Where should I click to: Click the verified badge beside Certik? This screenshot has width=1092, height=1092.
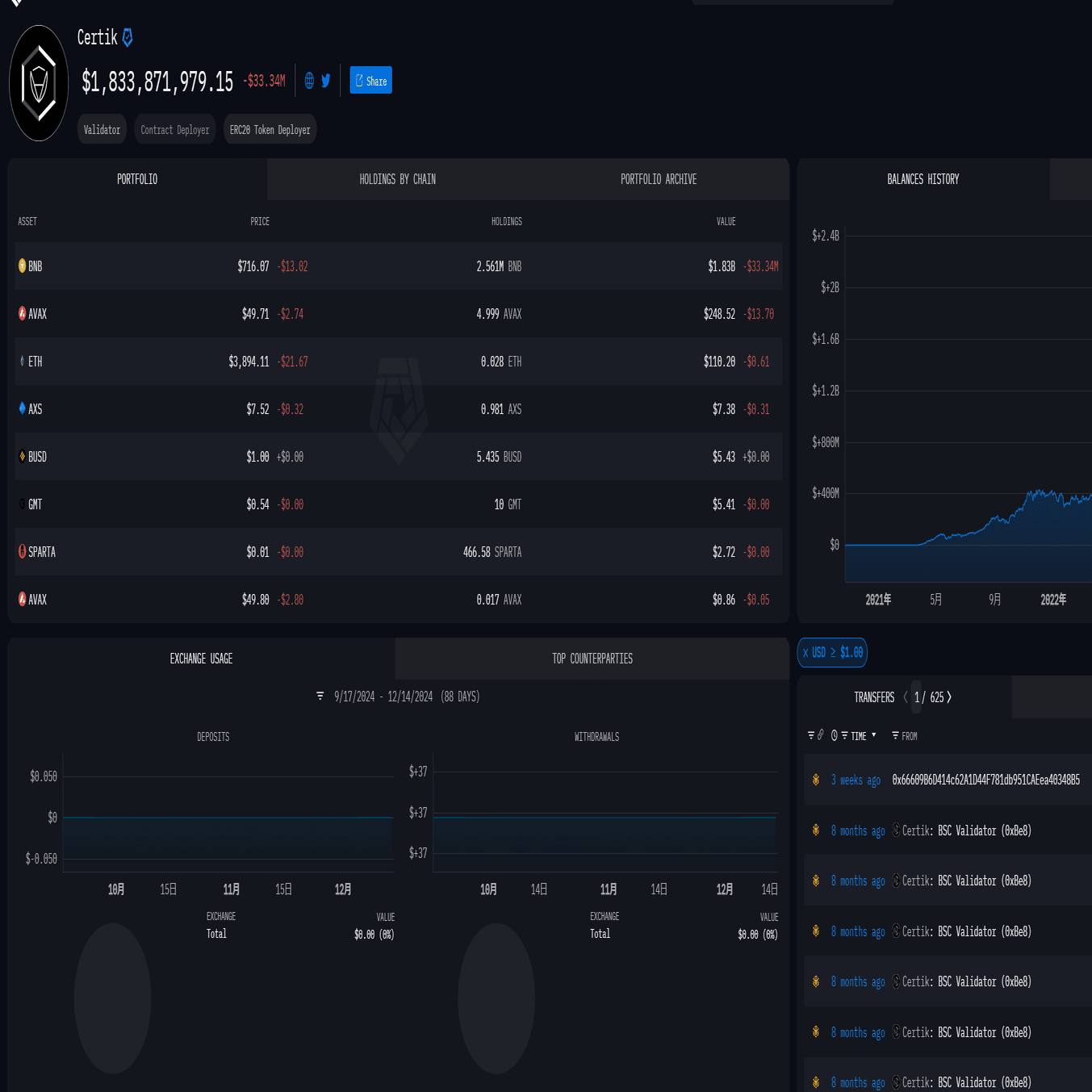point(128,37)
